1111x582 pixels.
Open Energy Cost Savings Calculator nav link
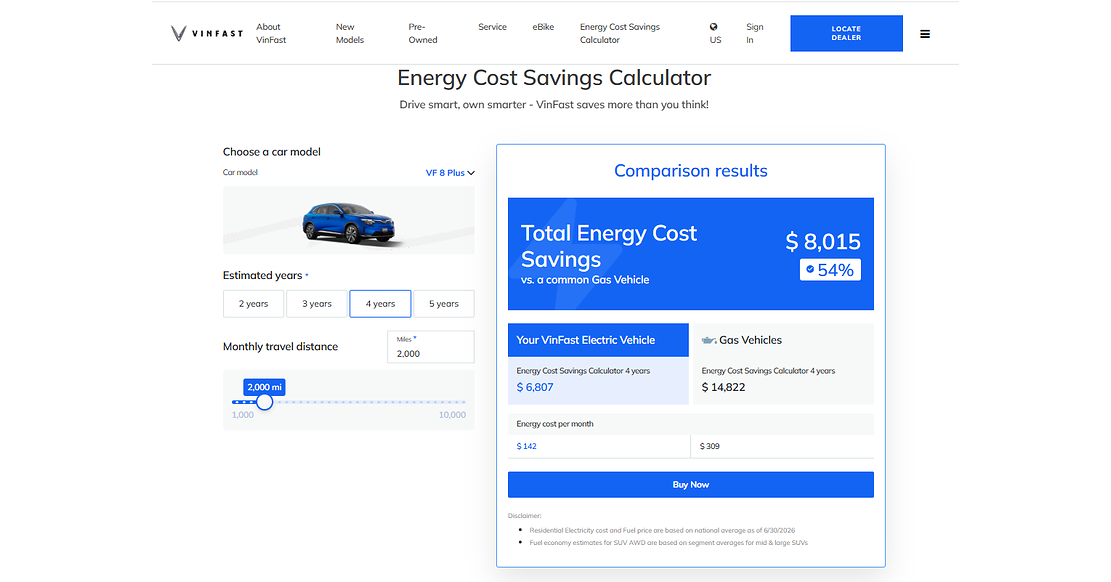[x=620, y=33]
